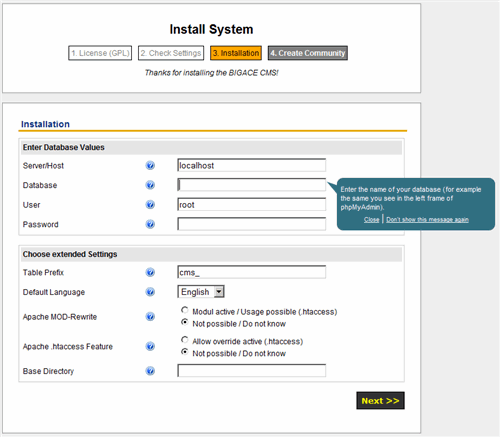Select 'Modul active / Usage possible' radio option
This screenshot has height=437, width=500.
[x=185, y=310]
